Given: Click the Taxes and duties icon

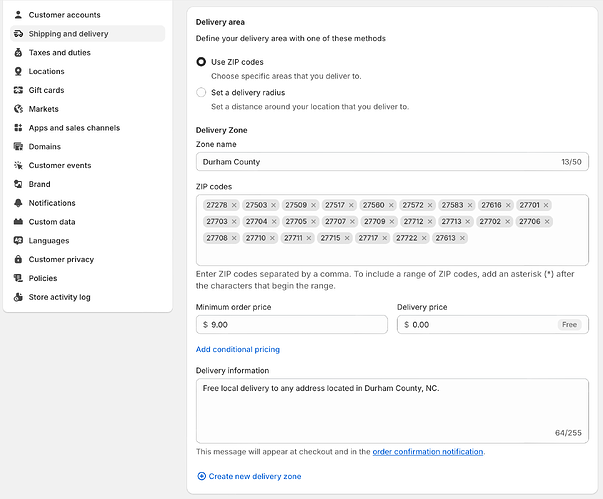Looking at the screenshot, I should [19, 52].
